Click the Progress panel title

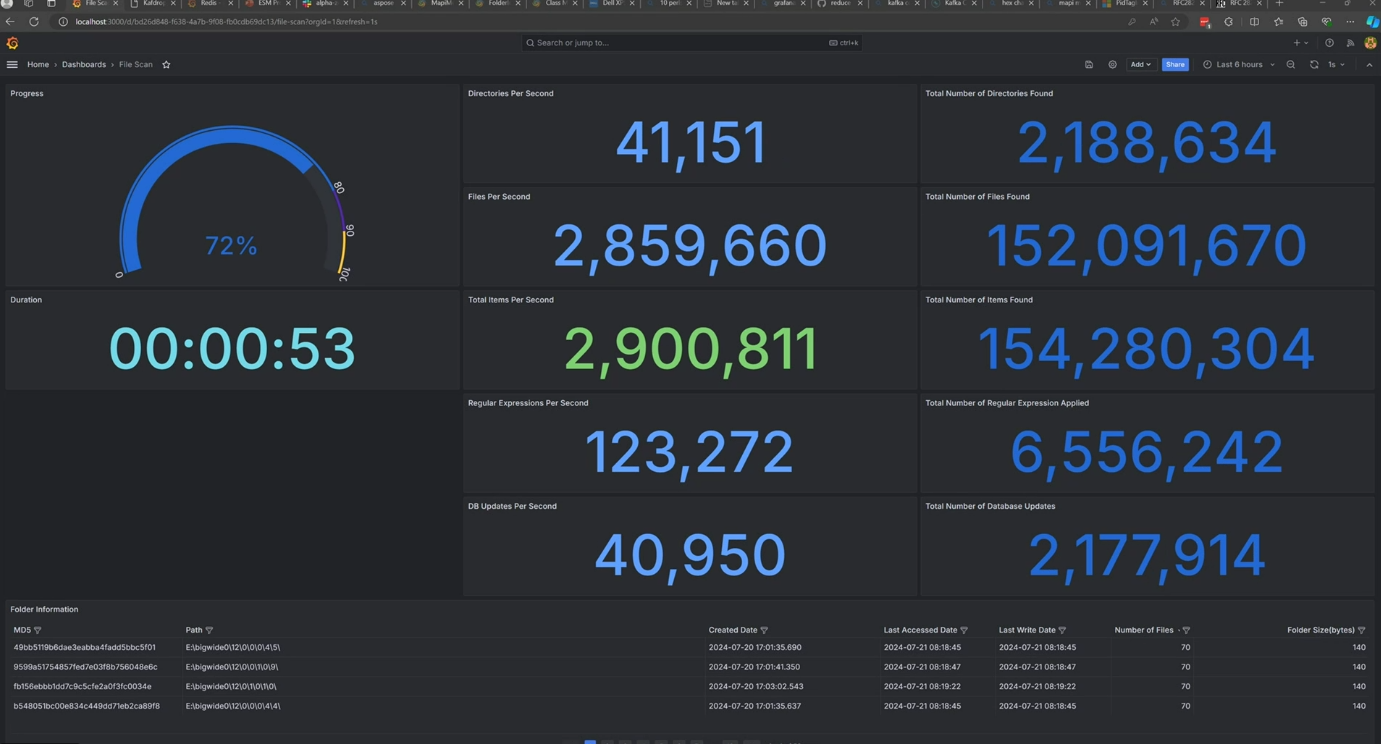(x=27, y=94)
